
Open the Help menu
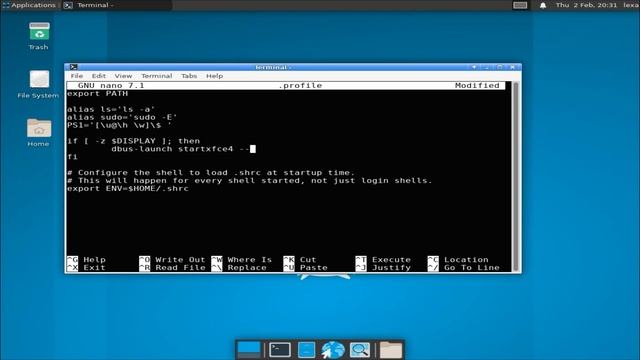click(x=214, y=76)
